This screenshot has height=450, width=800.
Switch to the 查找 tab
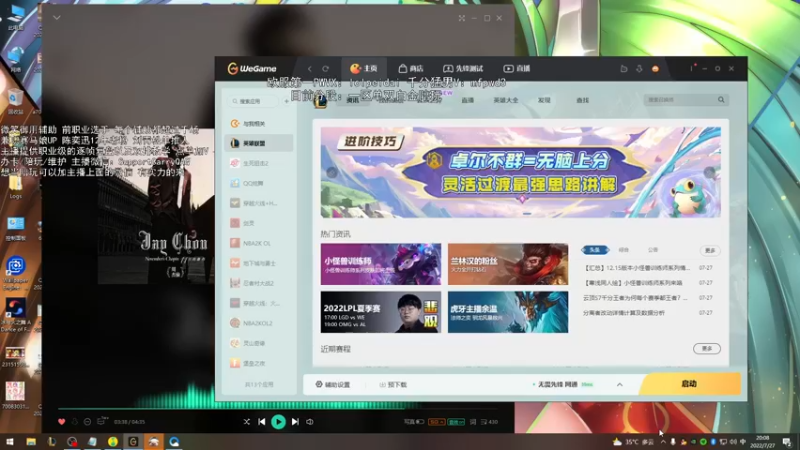(582, 101)
